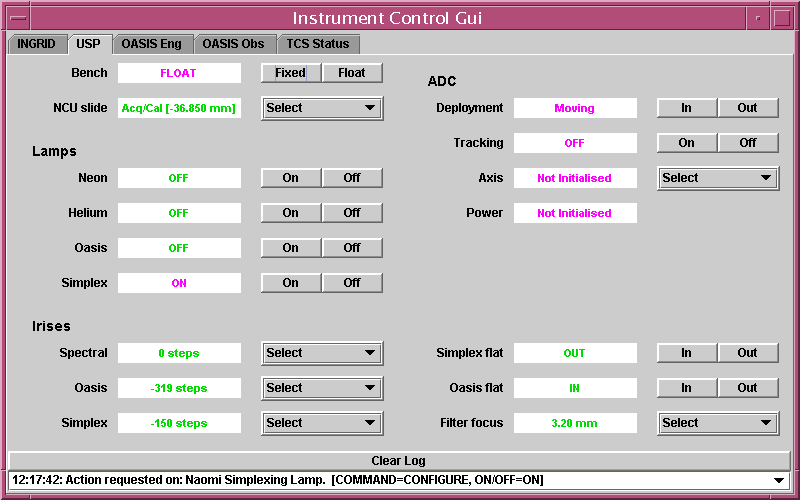Click the Clear Log button

click(x=398, y=461)
